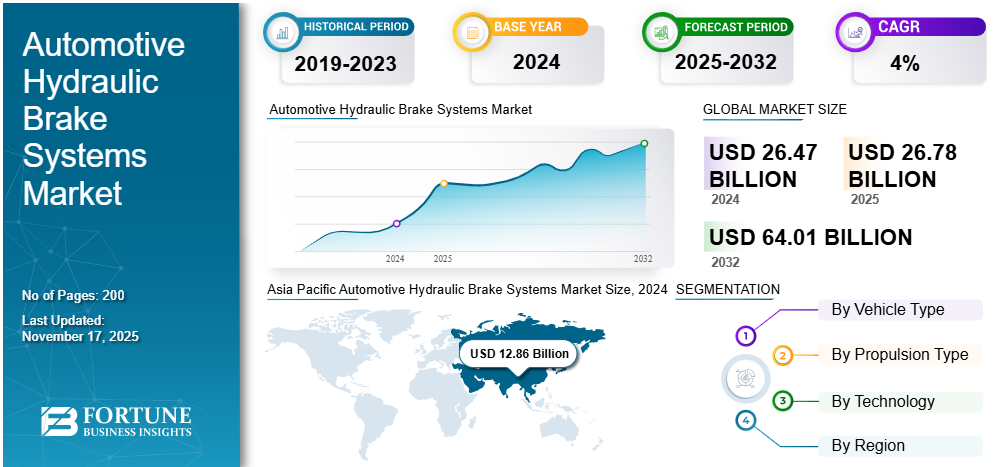Click the numbered circle 1 icon
The image size is (995, 467).
tap(745, 335)
